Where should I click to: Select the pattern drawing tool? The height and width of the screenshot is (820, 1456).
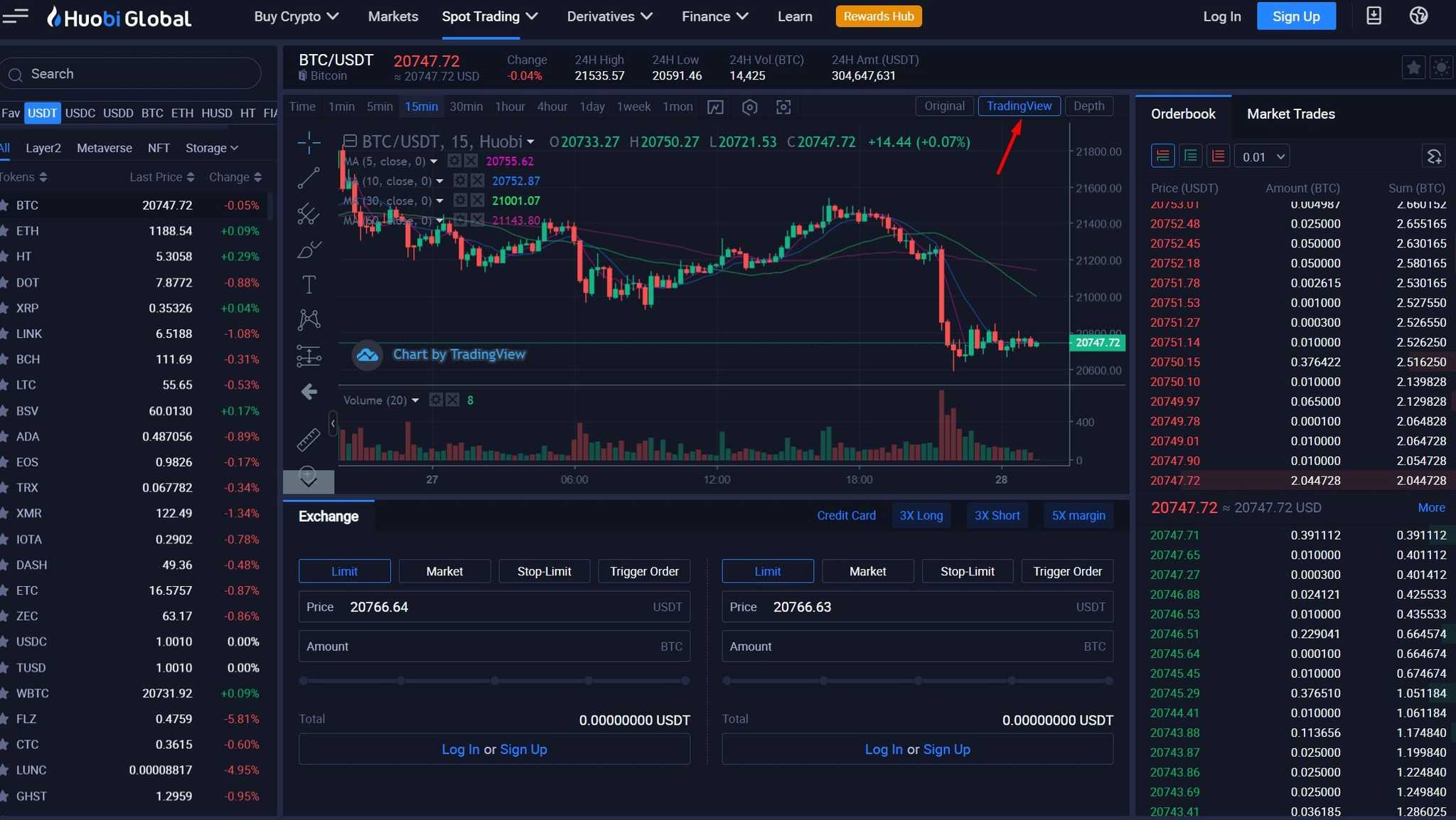tap(309, 319)
